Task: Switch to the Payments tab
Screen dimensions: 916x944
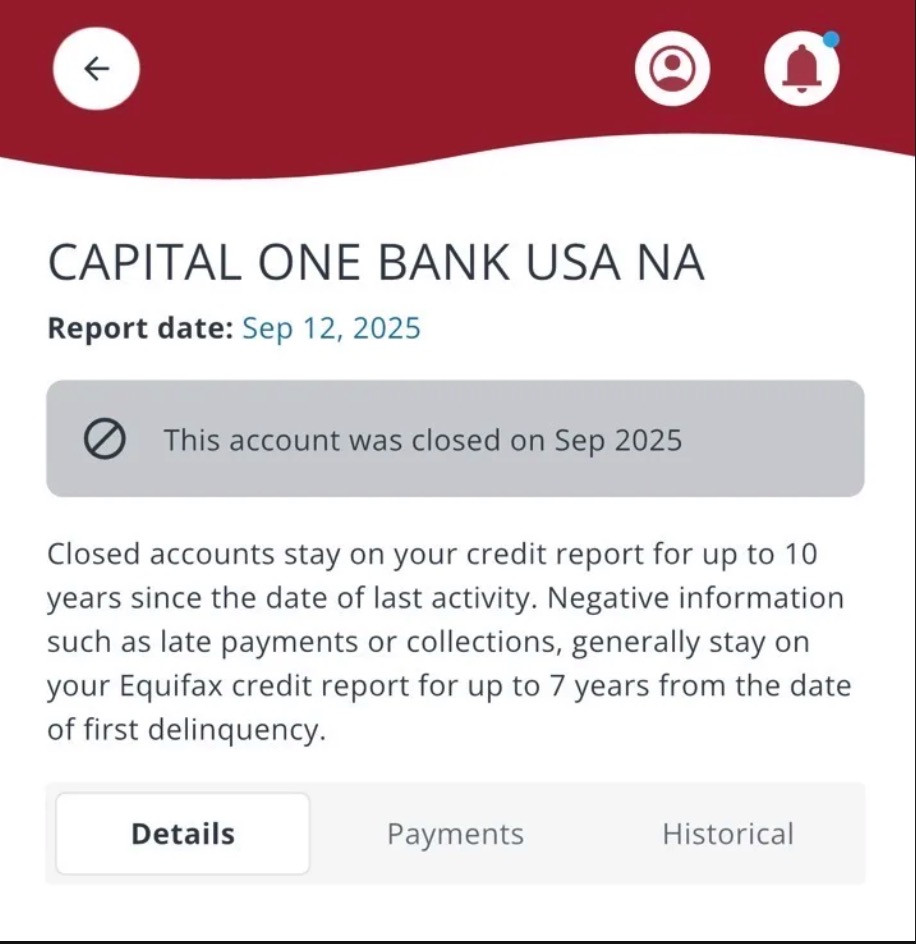Action: click(455, 834)
